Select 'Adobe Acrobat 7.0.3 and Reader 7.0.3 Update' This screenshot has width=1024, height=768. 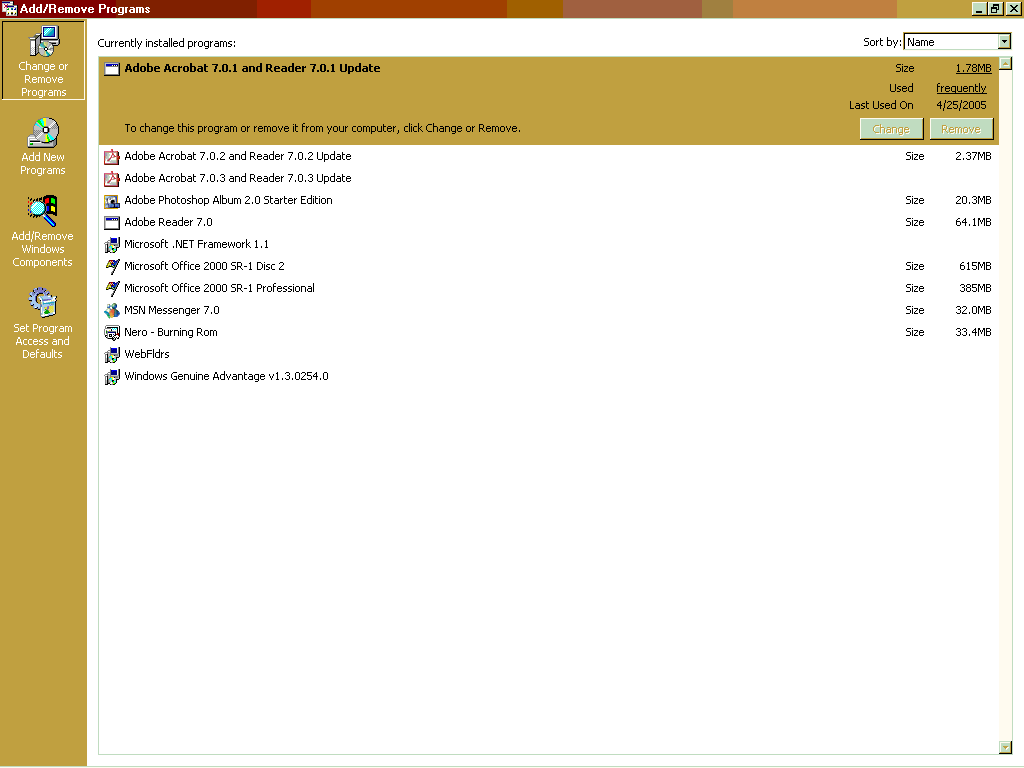click(549, 178)
